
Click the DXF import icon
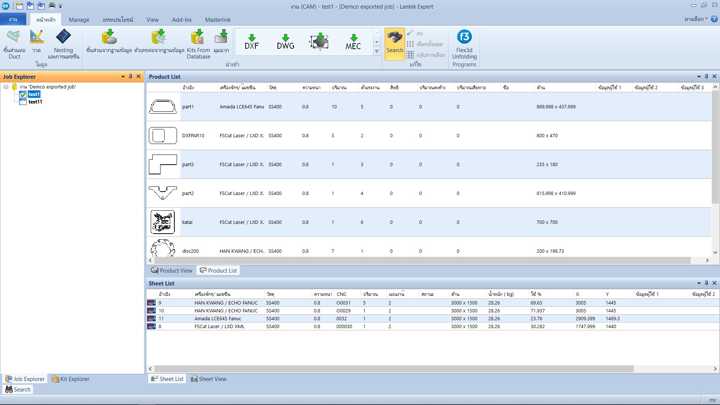tap(252, 43)
